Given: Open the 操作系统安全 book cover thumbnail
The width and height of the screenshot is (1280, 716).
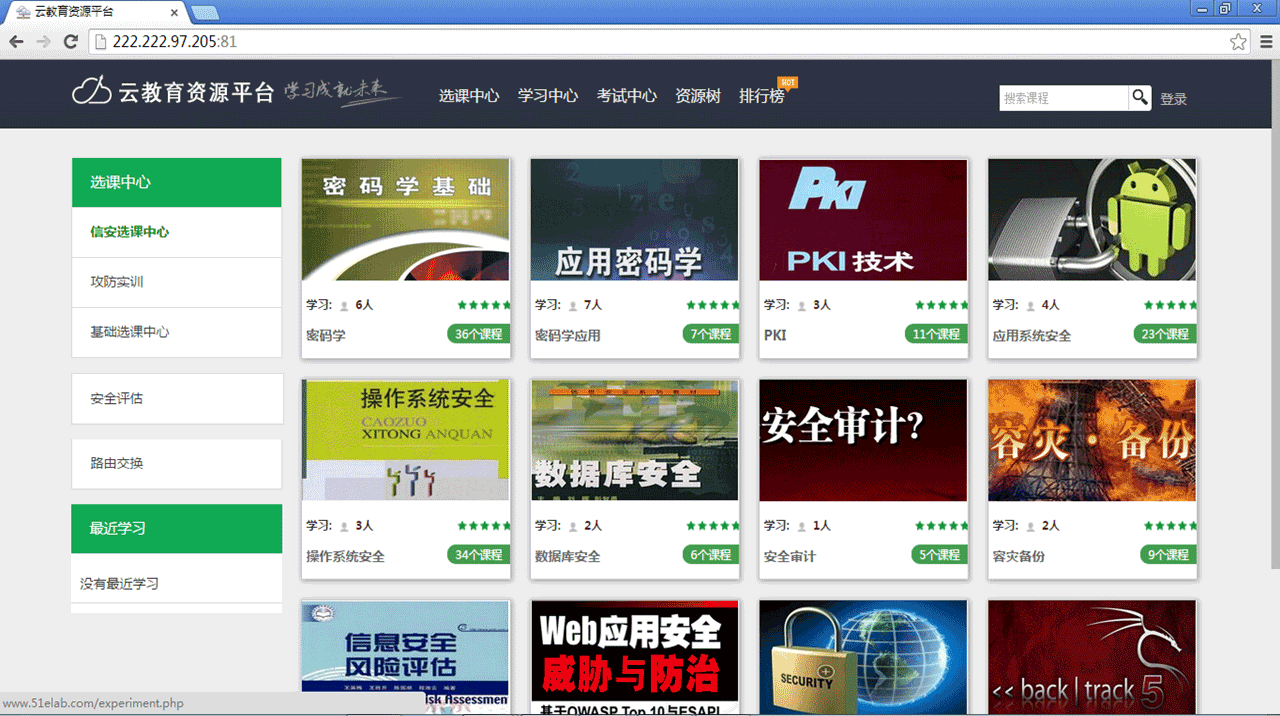Looking at the screenshot, I should 405,440.
